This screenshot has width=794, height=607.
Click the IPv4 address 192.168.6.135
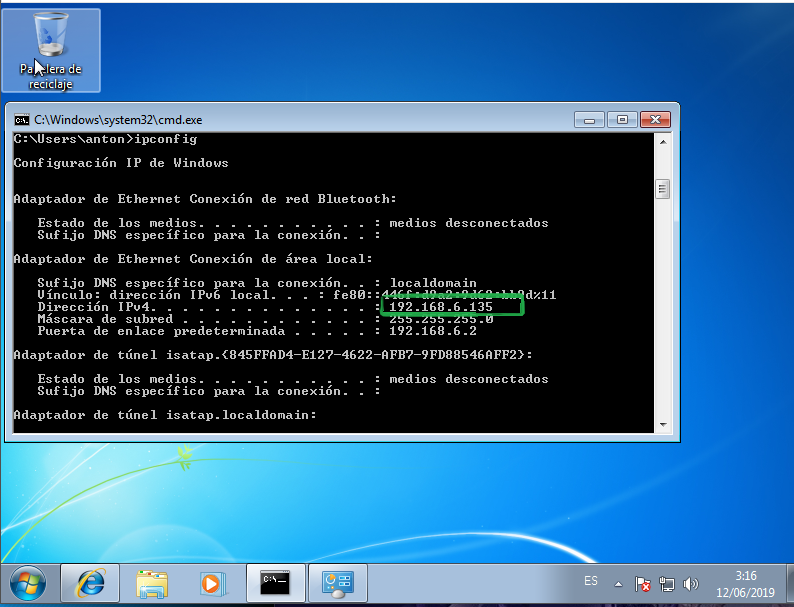coord(441,307)
